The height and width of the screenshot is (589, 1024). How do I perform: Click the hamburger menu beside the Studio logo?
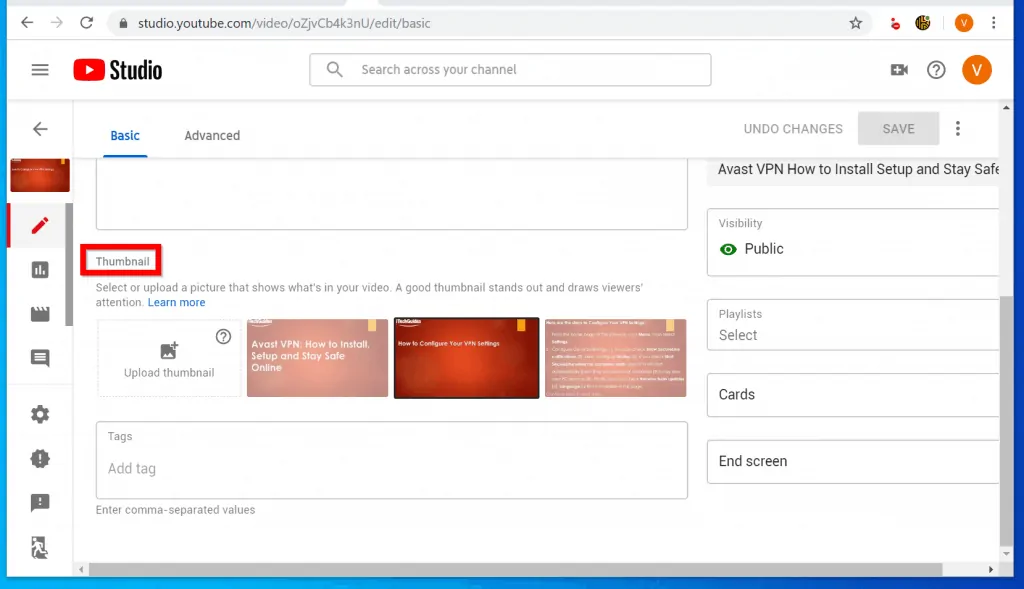(x=39, y=69)
